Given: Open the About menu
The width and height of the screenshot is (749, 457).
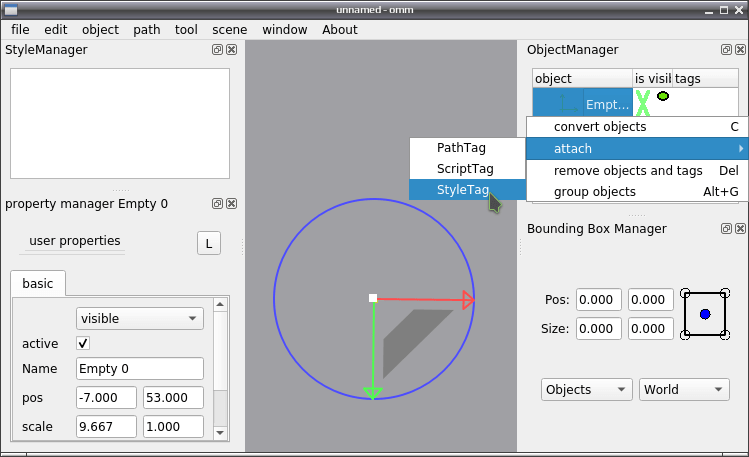Looking at the screenshot, I should coord(340,30).
